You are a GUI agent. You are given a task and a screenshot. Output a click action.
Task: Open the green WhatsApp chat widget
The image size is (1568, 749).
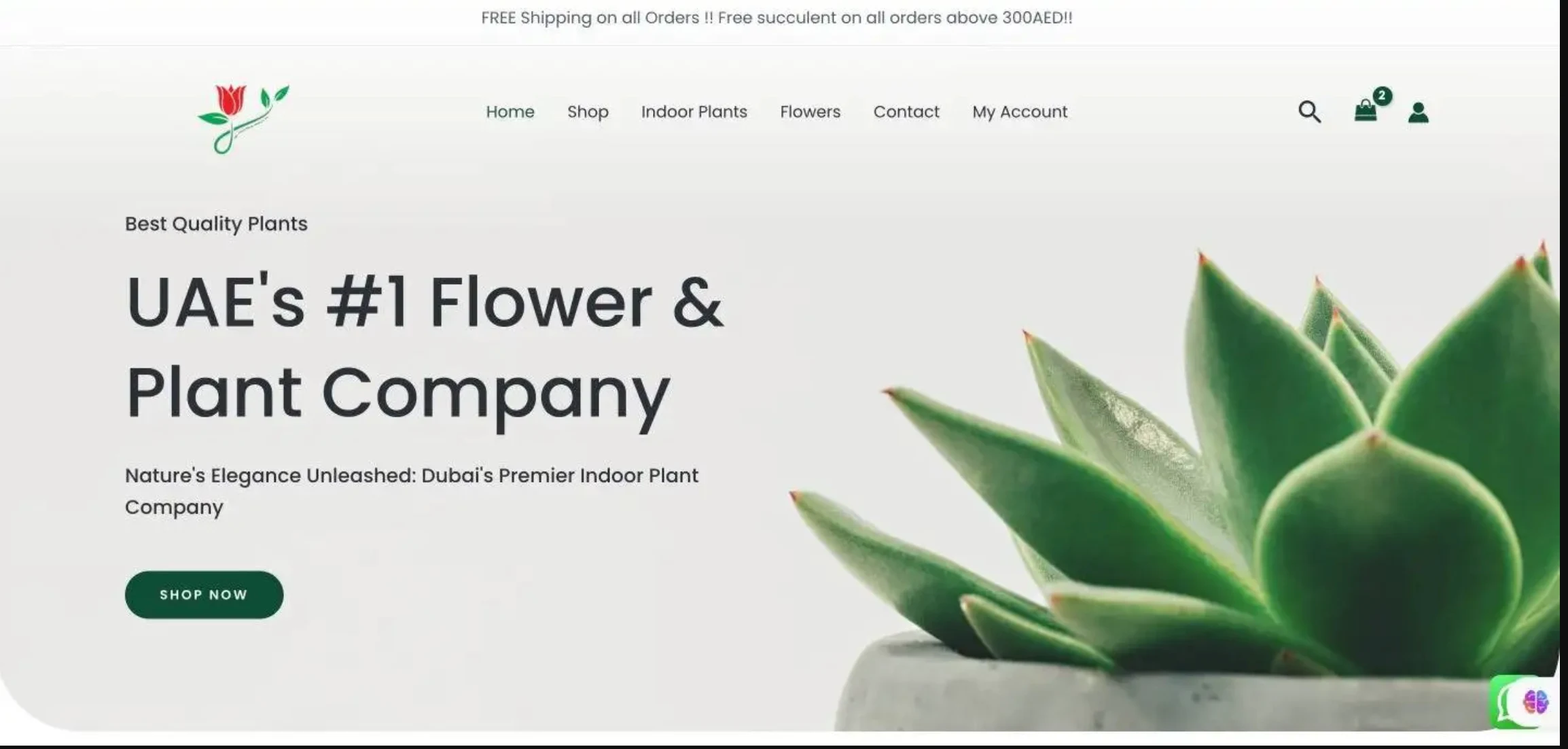click(x=1503, y=702)
